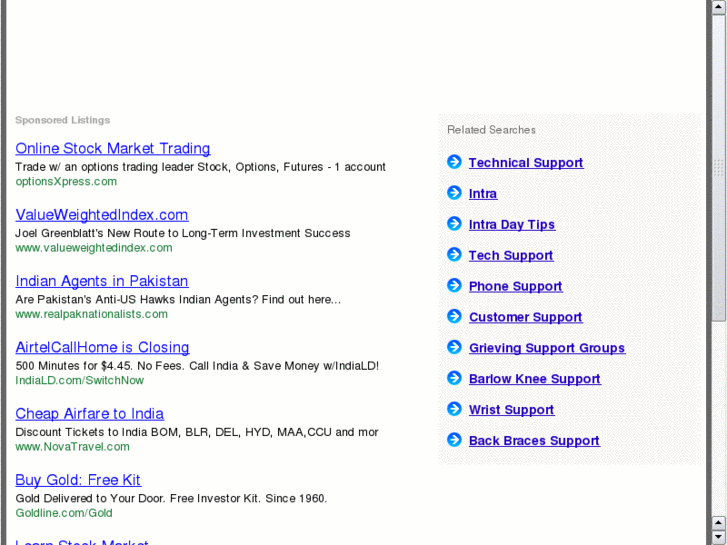
Task: Open Cheap Airfare to India link
Action: [89, 414]
